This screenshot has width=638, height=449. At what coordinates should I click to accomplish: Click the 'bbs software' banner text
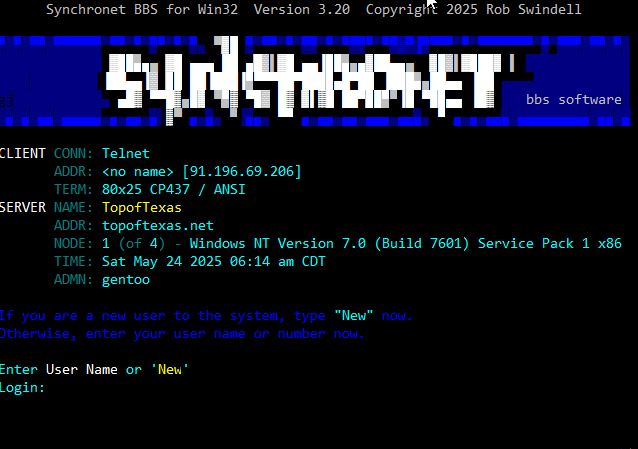point(573,99)
